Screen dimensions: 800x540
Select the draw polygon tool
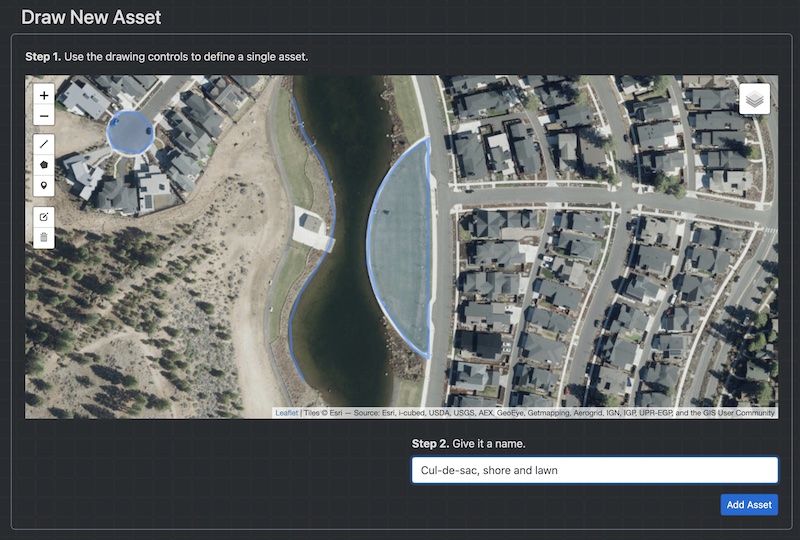pyautogui.click(x=44, y=165)
